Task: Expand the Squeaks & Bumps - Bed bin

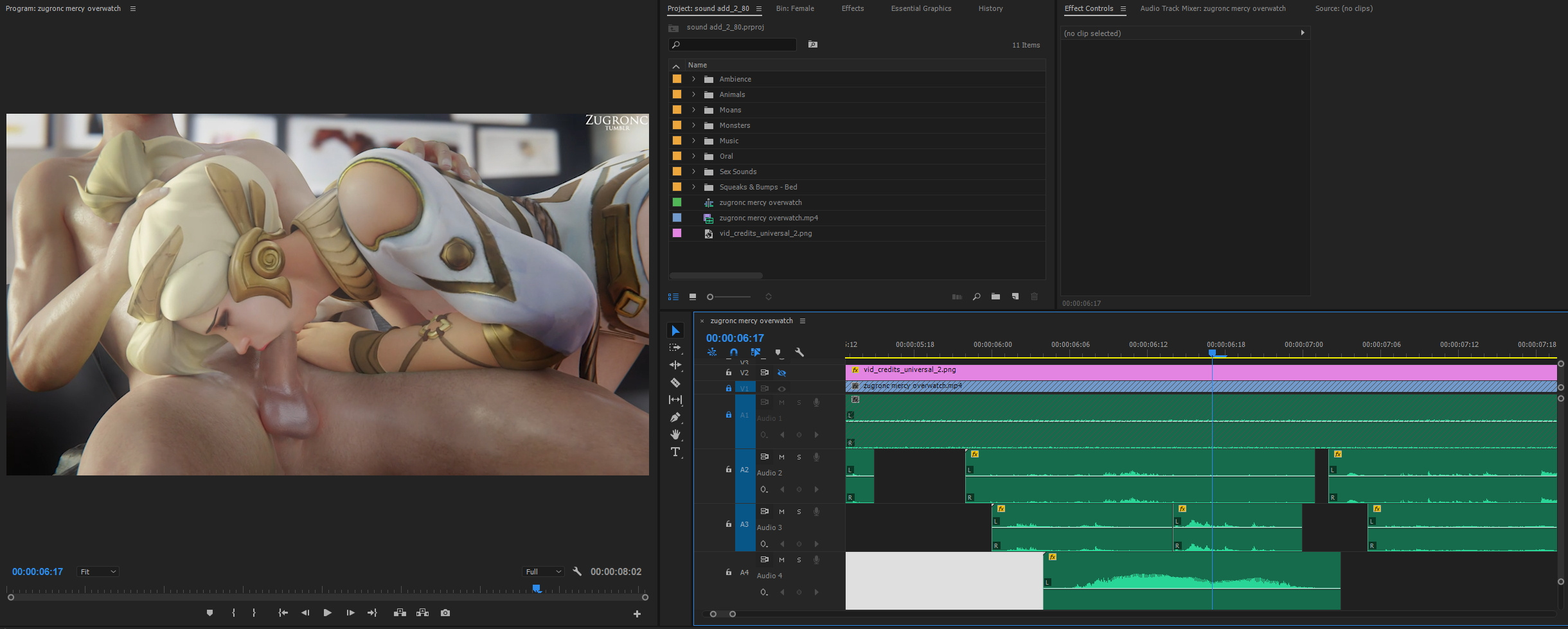Action: [x=693, y=187]
